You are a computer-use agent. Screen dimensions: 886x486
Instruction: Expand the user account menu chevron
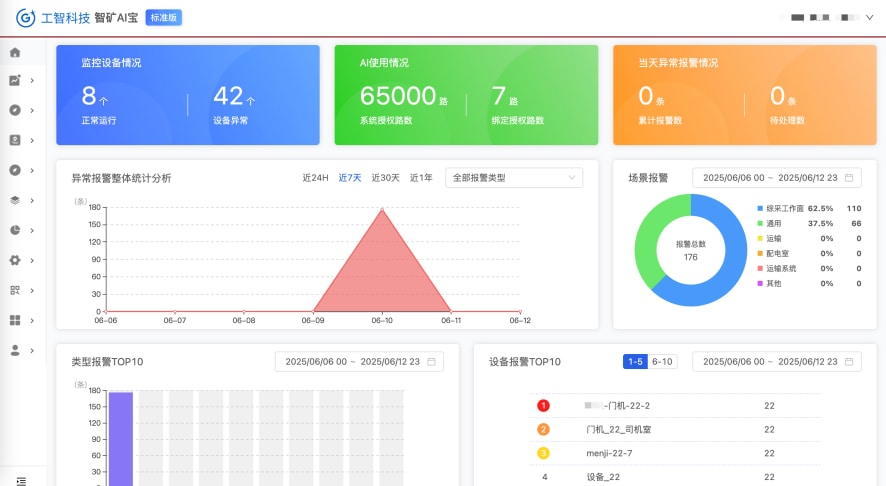pos(869,17)
